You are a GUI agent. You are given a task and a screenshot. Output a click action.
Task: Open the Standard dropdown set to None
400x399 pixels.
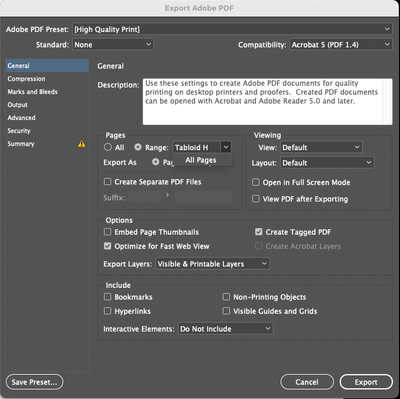click(113, 45)
